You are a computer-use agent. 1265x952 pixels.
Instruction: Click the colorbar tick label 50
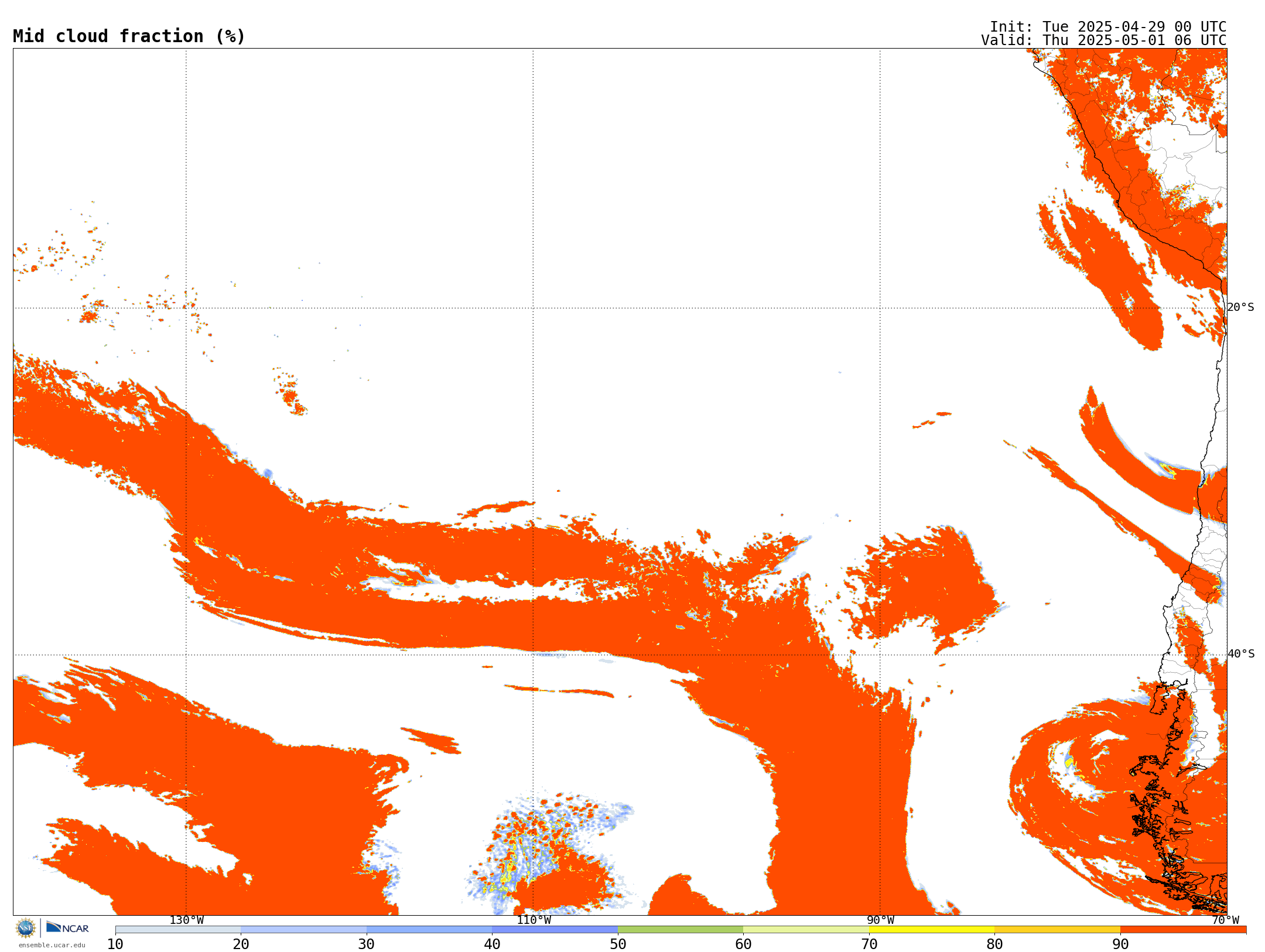coord(618,944)
